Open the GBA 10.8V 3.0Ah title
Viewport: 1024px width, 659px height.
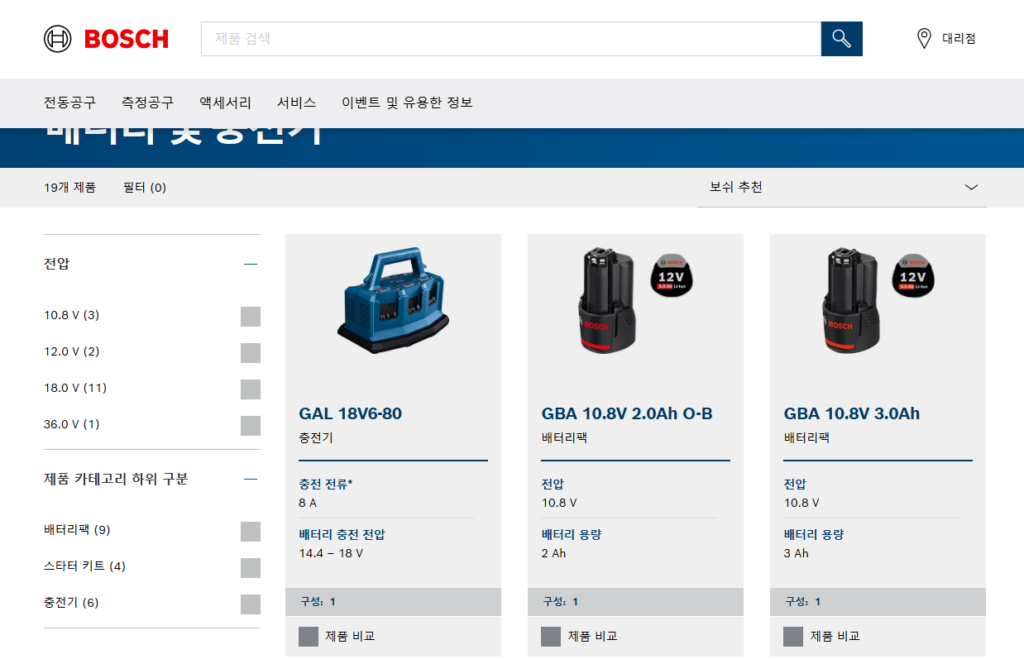[x=852, y=413]
